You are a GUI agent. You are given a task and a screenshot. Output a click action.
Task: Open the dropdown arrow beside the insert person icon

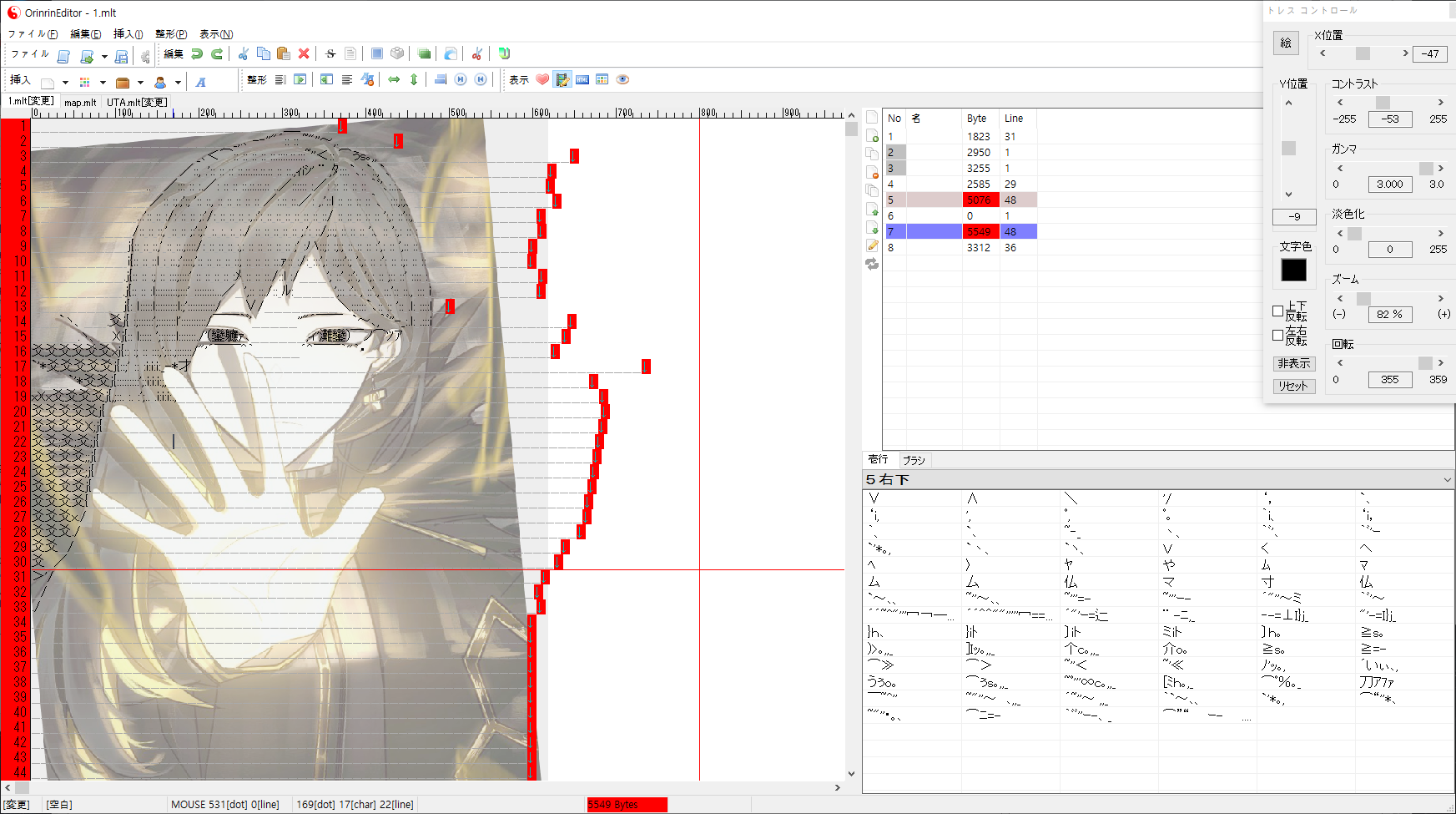click(178, 83)
